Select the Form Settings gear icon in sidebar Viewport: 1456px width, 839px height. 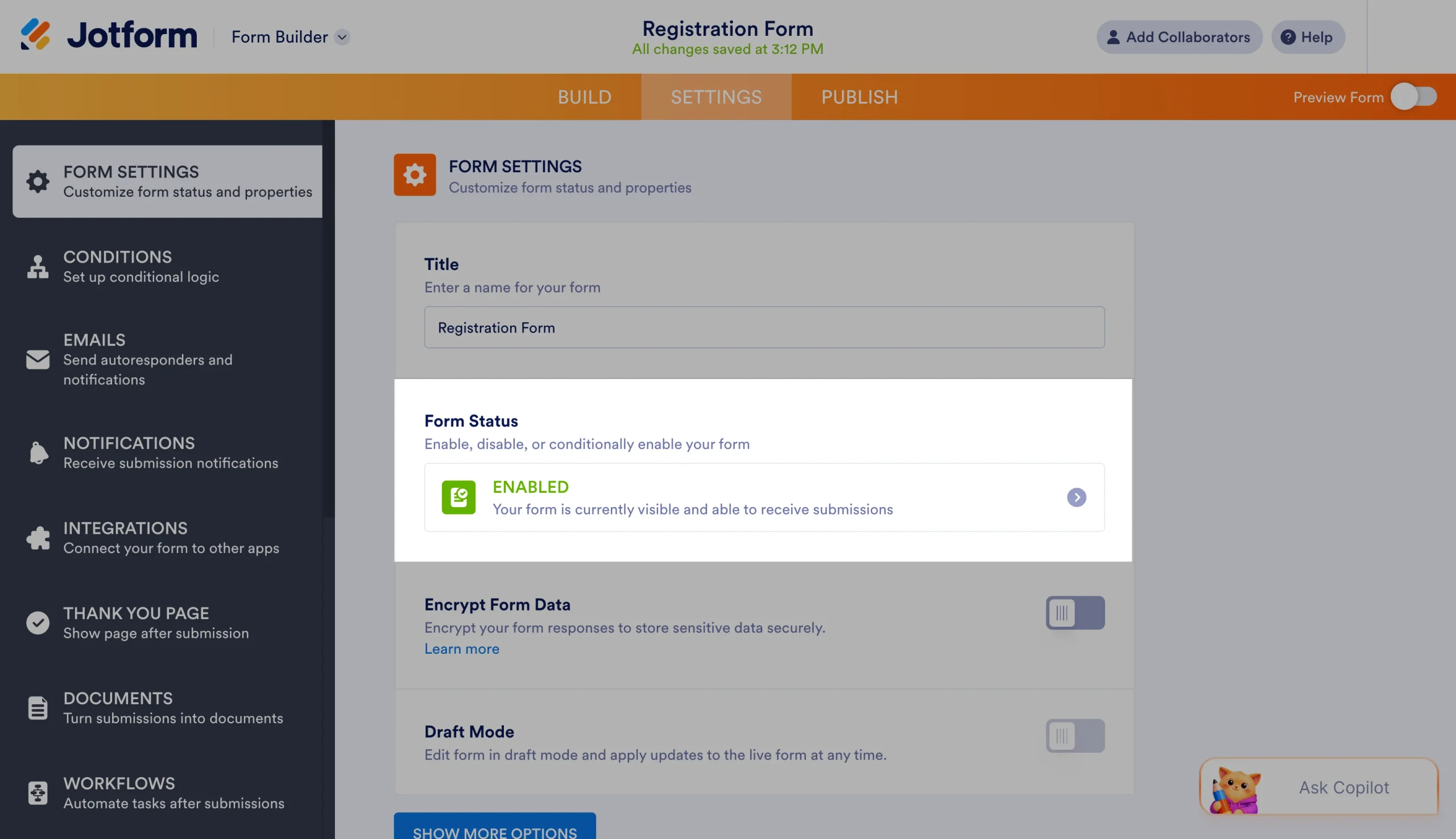point(38,181)
